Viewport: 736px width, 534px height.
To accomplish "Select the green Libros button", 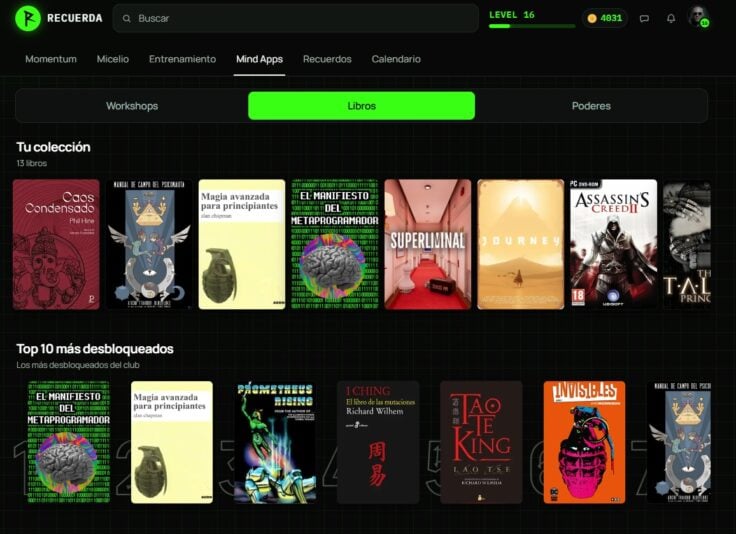I will (x=361, y=106).
